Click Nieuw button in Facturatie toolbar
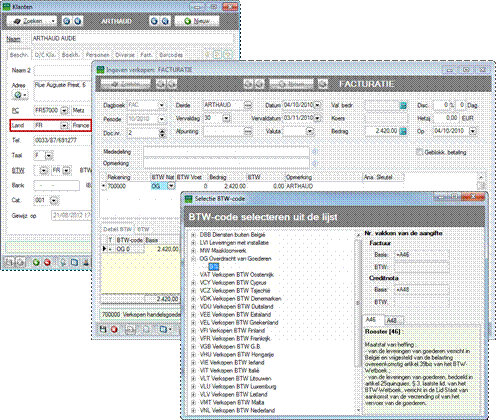This screenshot has width=496, height=420. [291, 84]
